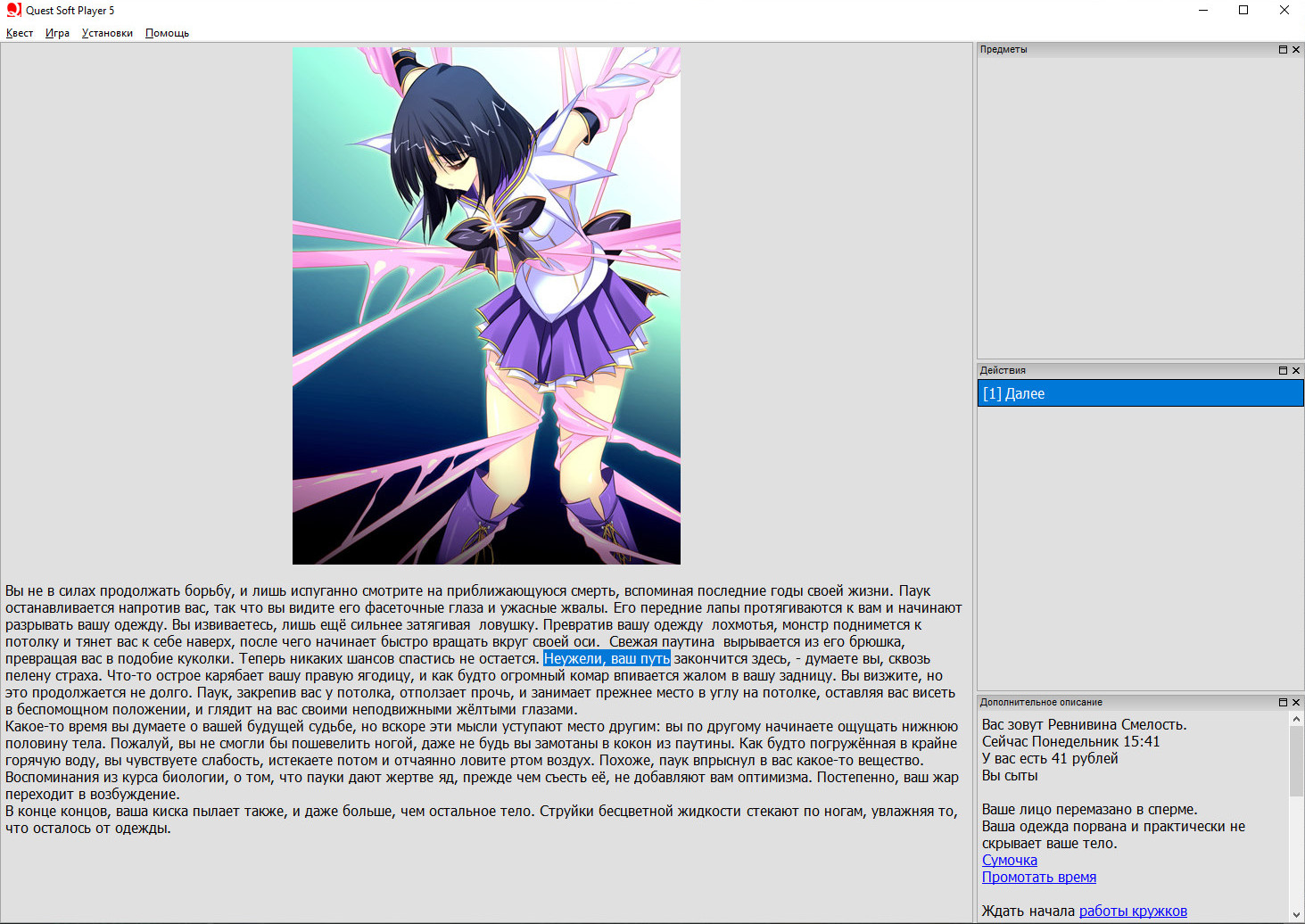The height and width of the screenshot is (924, 1305).
Task: Click the 'работы кружков' link
Action: tap(1133, 911)
